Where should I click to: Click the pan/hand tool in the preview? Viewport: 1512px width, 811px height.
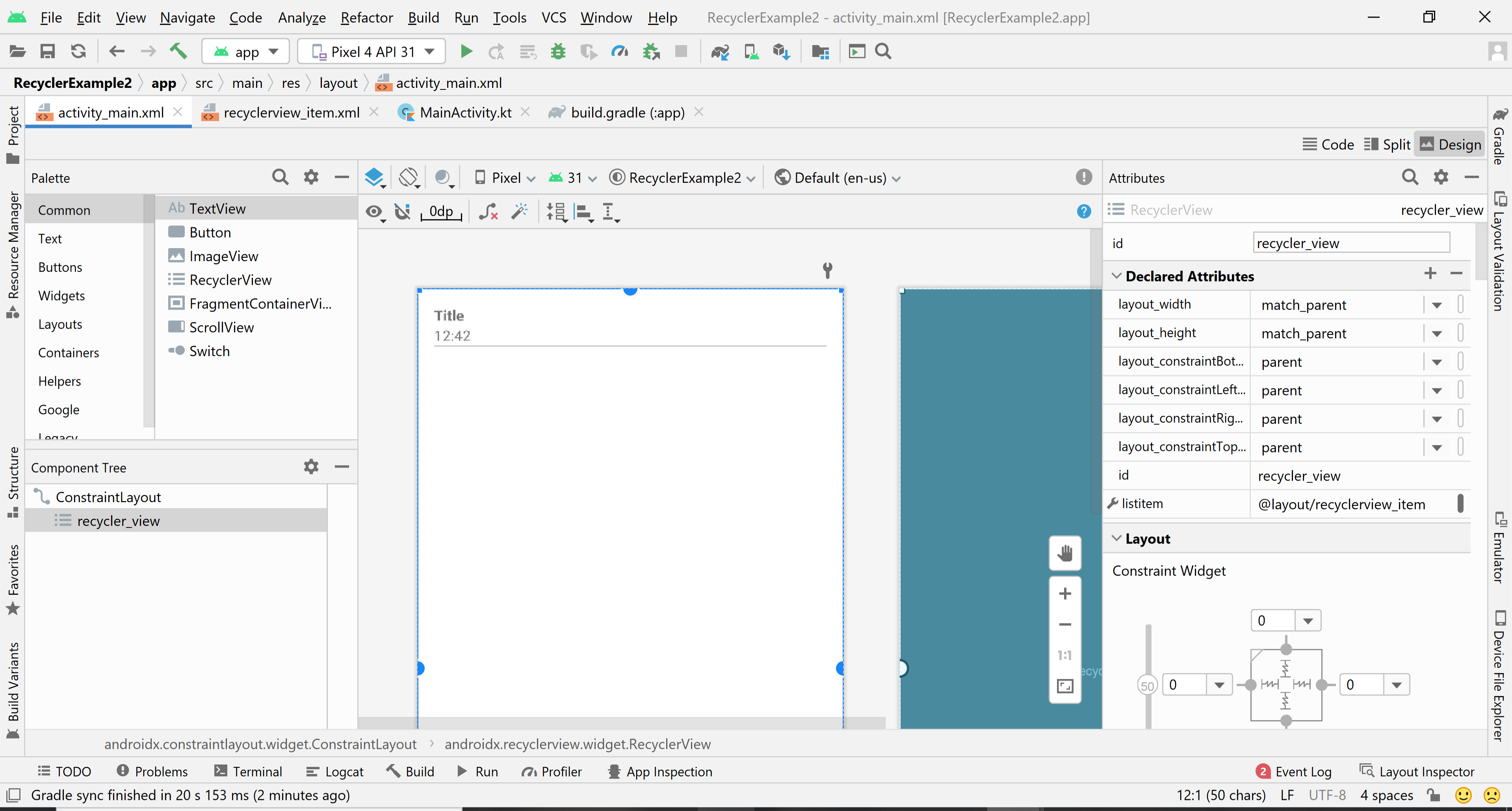[x=1065, y=553]
